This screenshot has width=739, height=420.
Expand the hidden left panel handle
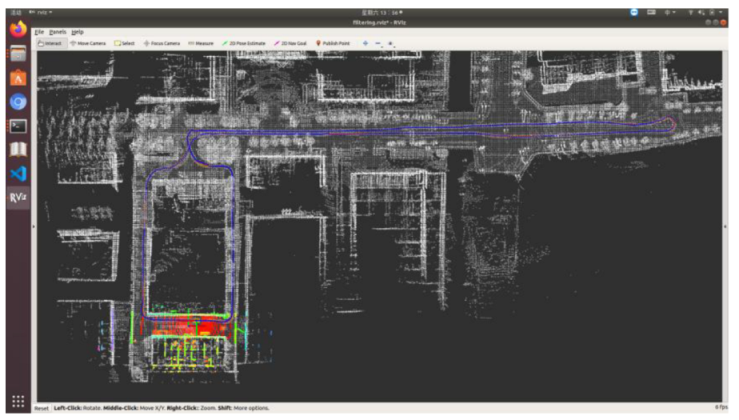coord(35,227)
